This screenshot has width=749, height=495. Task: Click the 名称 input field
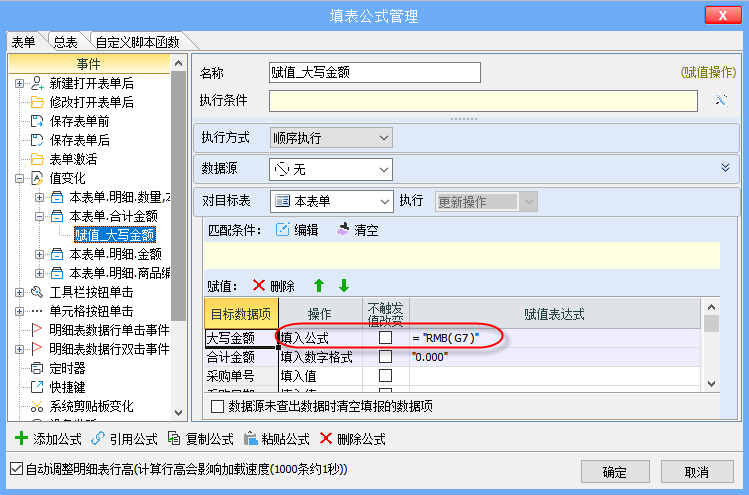pyautogui.click(x=375, y=73)
